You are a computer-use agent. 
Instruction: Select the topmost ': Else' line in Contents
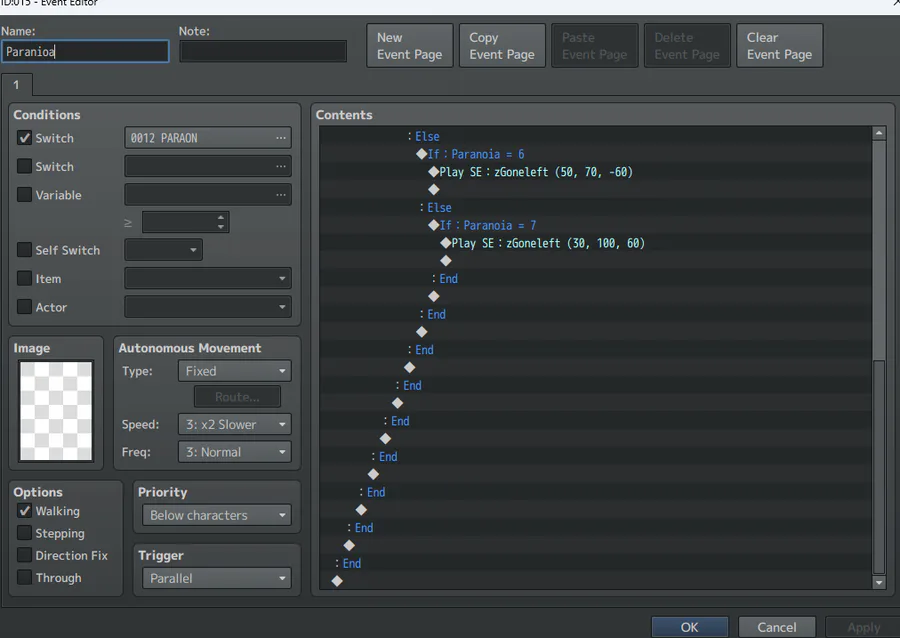[595, 136]
